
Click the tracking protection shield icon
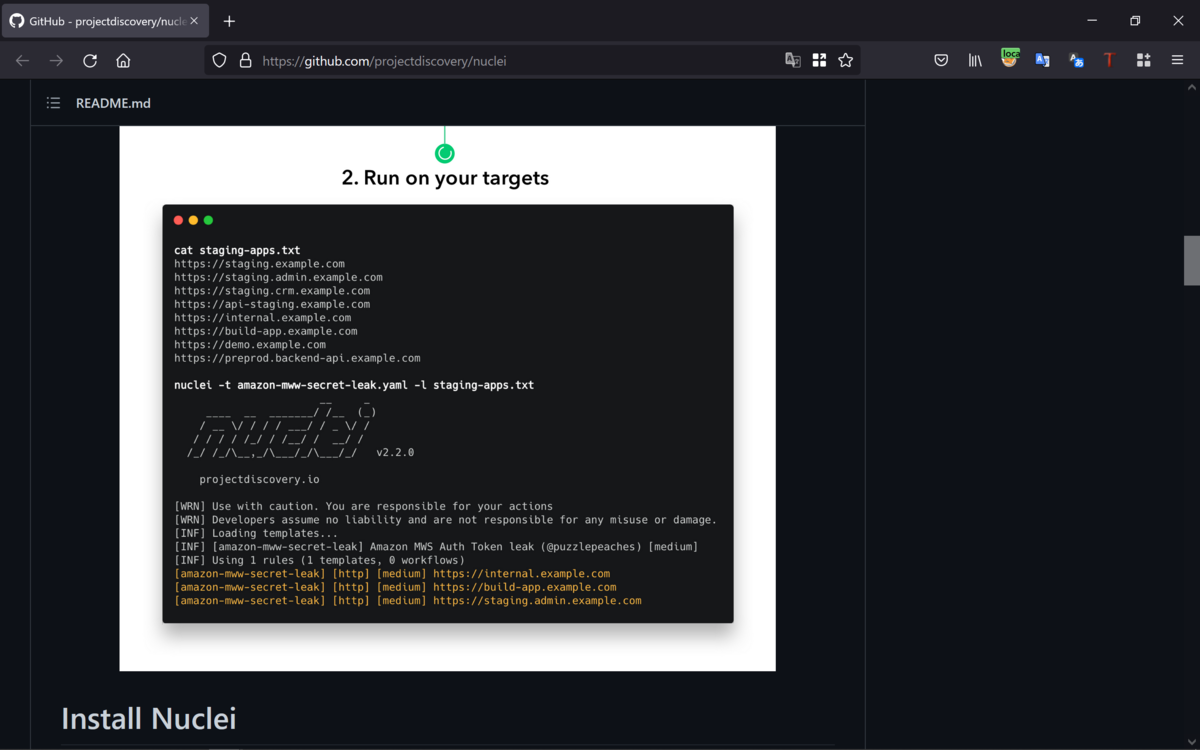[x=219, y=61]
